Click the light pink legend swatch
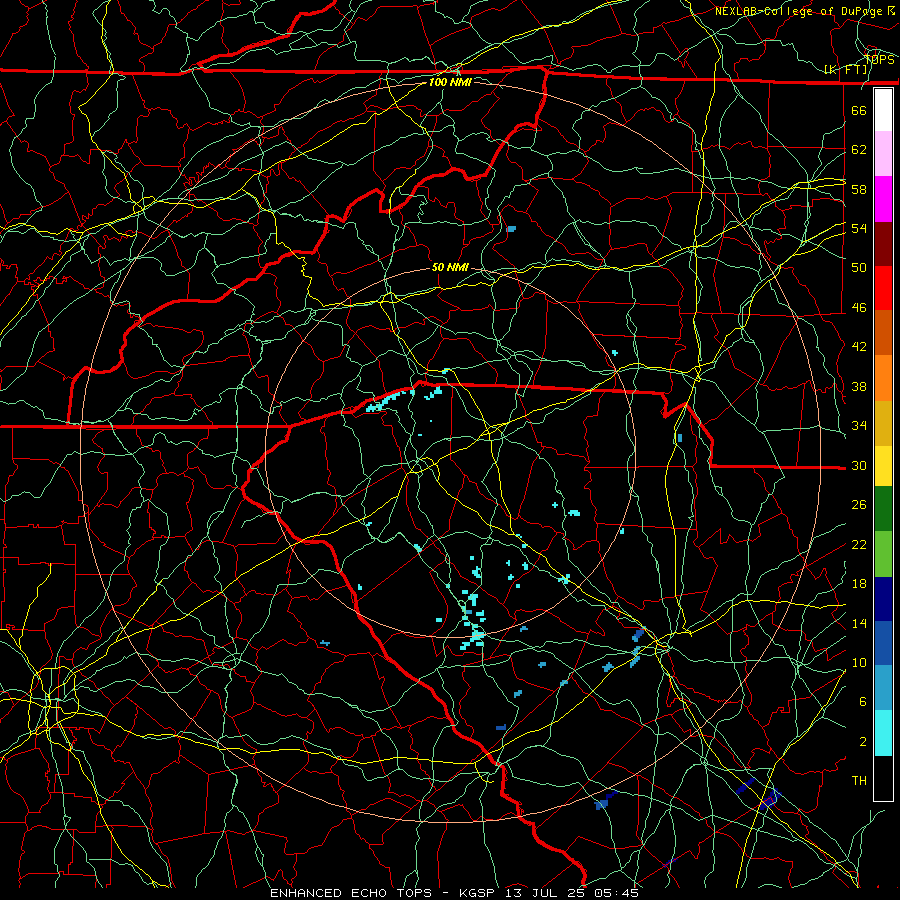The height and width of the screenshot is (900, 900). tap(883, 154)
